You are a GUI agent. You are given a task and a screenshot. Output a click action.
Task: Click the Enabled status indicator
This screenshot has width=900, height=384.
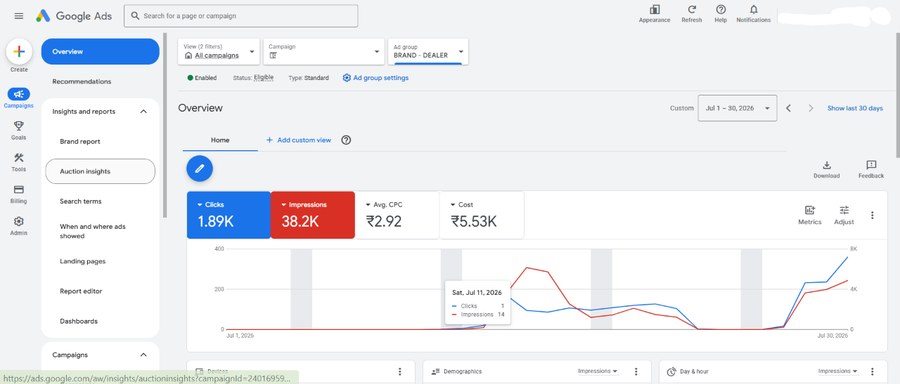(202, 77)
